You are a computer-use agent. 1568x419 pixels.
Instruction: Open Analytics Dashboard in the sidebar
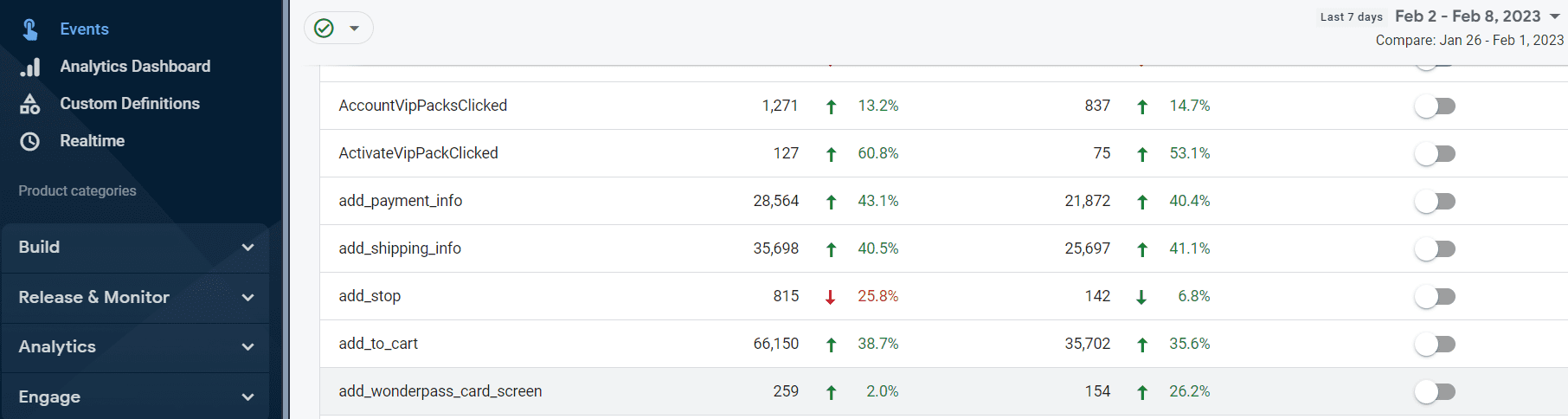pos(135,67)
